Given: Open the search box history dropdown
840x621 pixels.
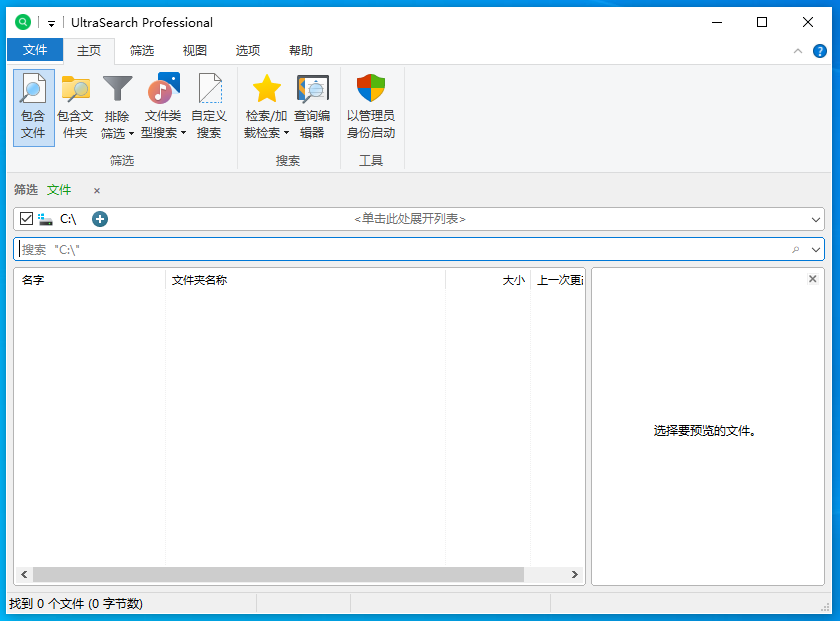Looking at the screenshot, I should pos(816,249).
